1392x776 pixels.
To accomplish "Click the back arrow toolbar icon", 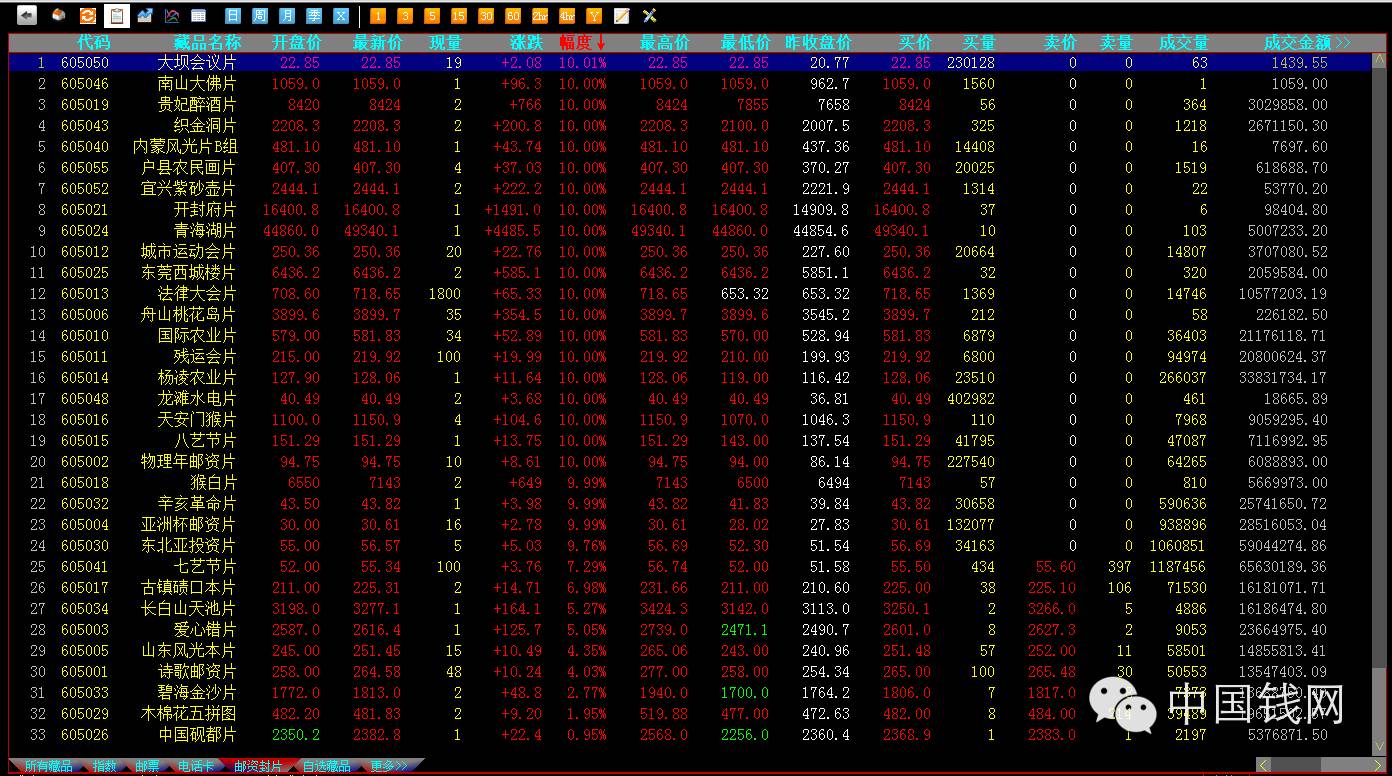I will coord(27,15).
